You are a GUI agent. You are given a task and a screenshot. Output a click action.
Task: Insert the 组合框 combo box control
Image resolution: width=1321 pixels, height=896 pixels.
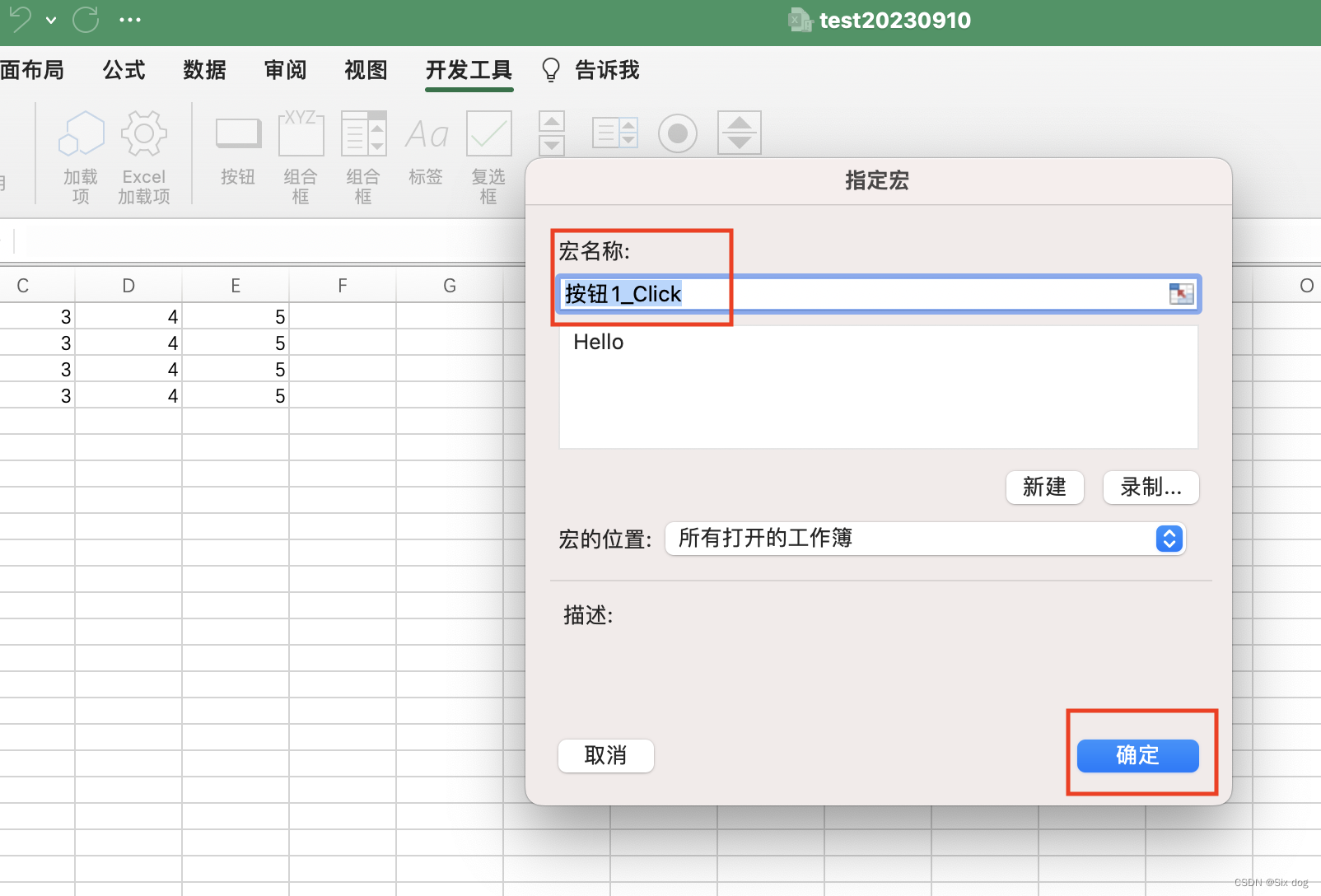(363, 156)
